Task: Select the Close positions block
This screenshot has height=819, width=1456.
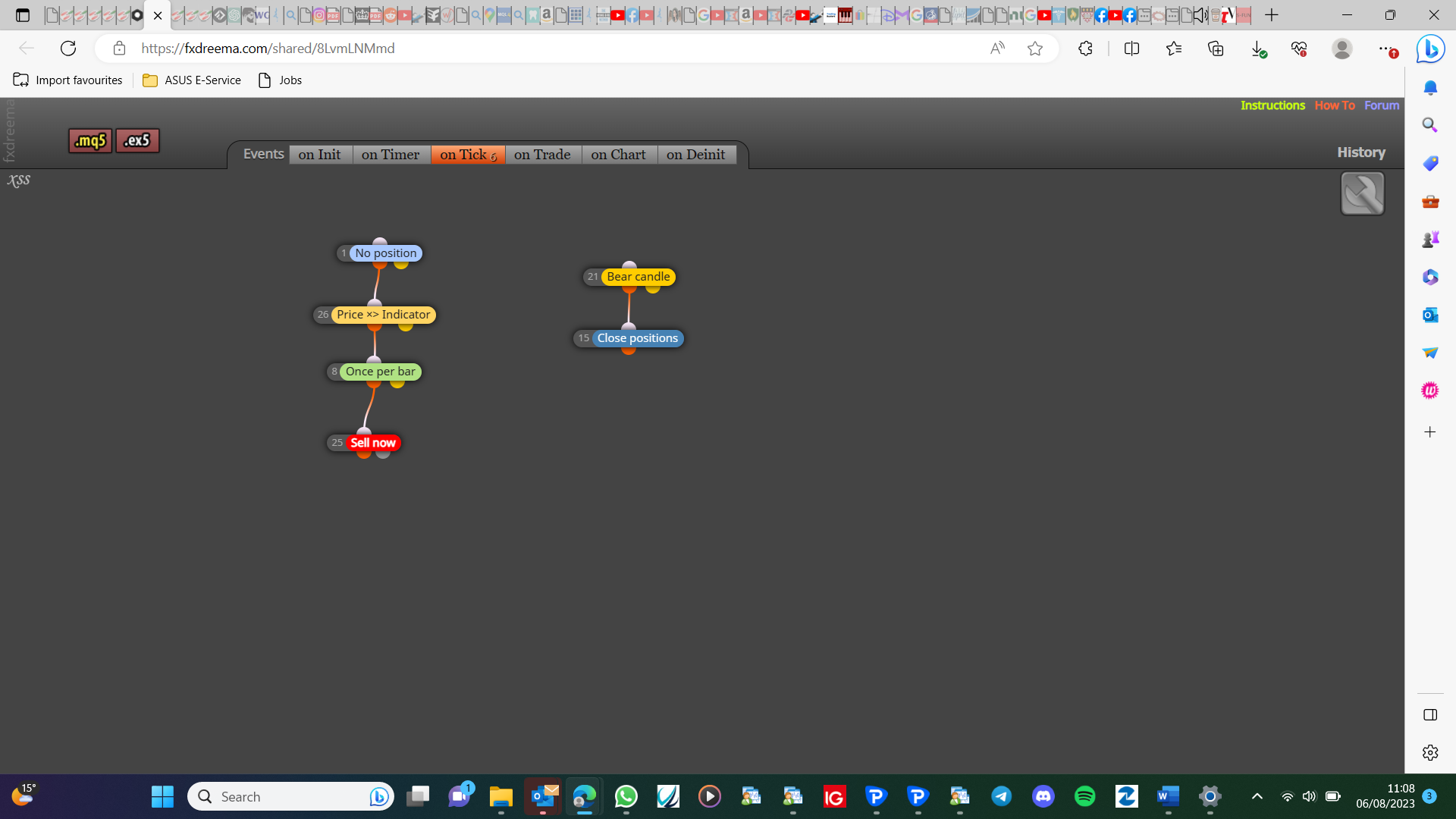Action: pos(637,338)
